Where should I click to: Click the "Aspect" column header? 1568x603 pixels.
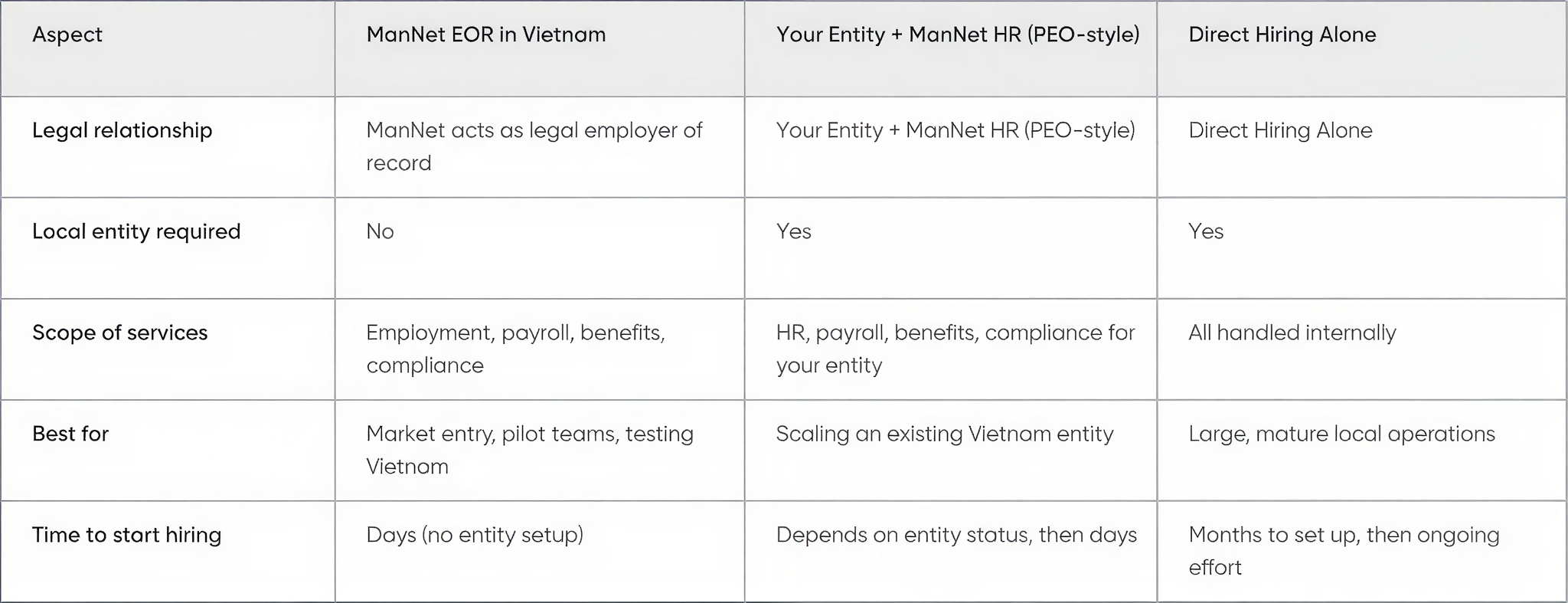tap(67, 34)
